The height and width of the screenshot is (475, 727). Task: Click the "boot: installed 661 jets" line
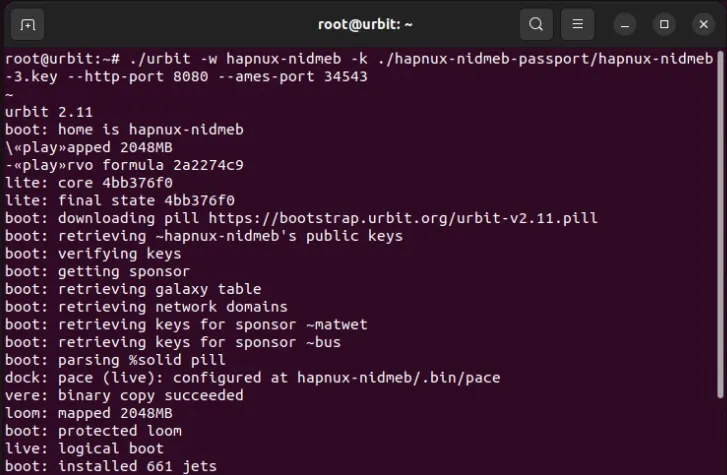click(111, 466)
